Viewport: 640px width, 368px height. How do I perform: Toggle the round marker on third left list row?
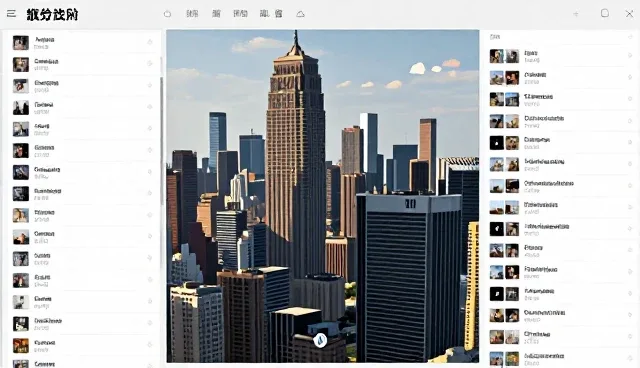(150, 85)
